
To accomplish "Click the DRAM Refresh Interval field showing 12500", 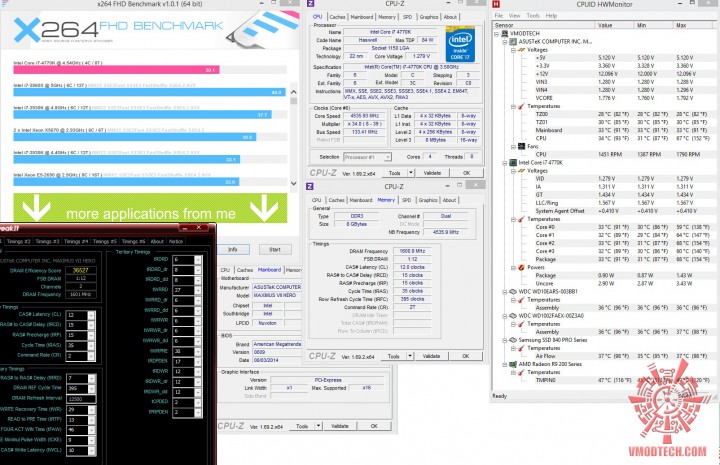I will 81,399.
